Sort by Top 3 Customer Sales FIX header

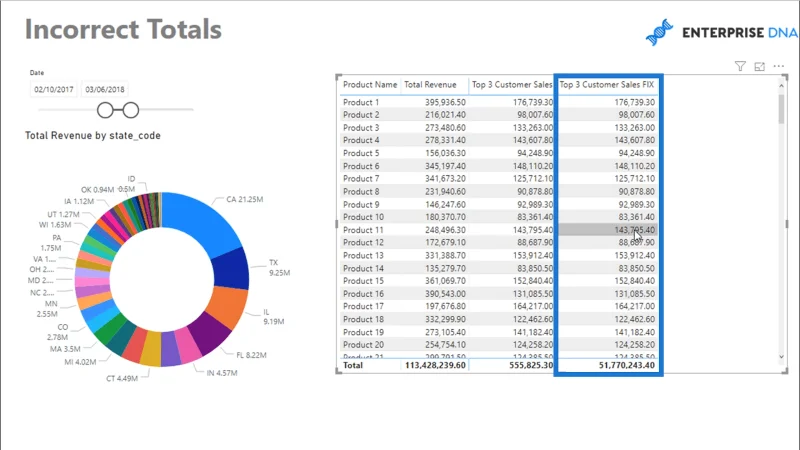(607, 85)
